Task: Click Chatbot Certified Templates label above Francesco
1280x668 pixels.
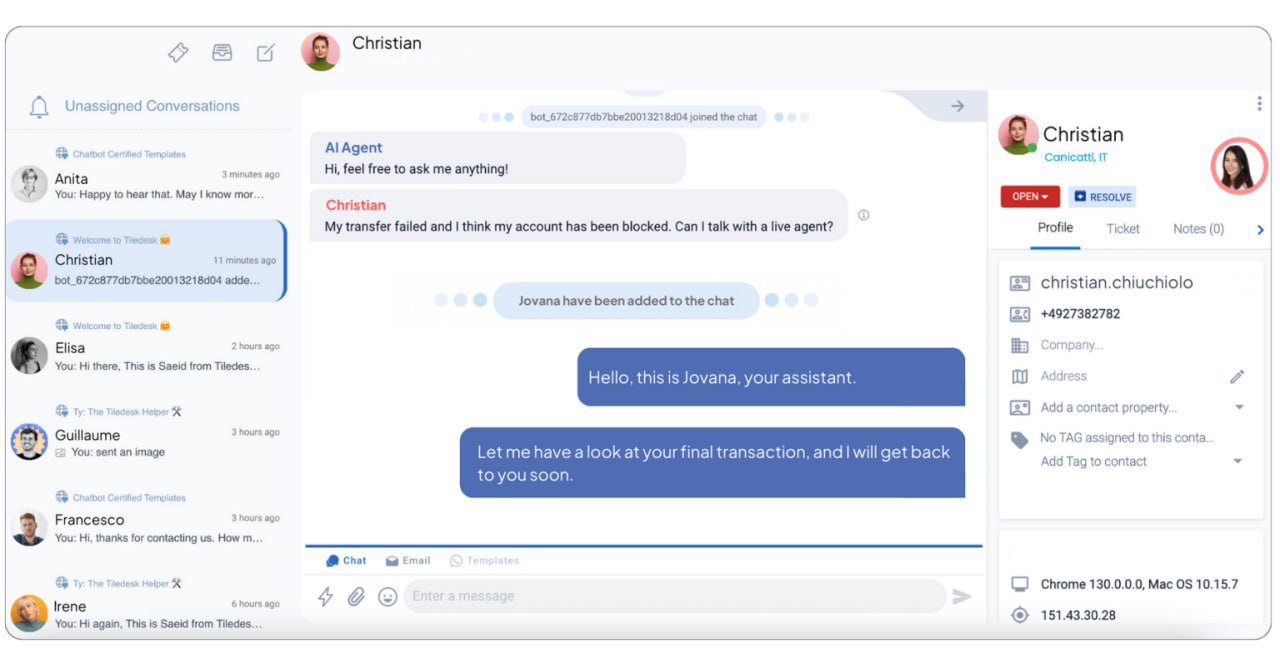Action: tap(129, 498)
